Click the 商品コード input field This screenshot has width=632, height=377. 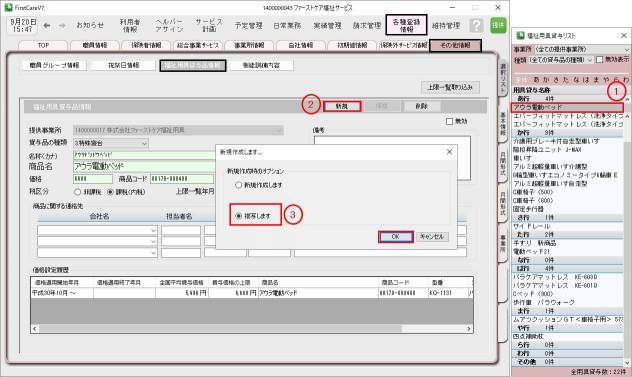point(182,179)
